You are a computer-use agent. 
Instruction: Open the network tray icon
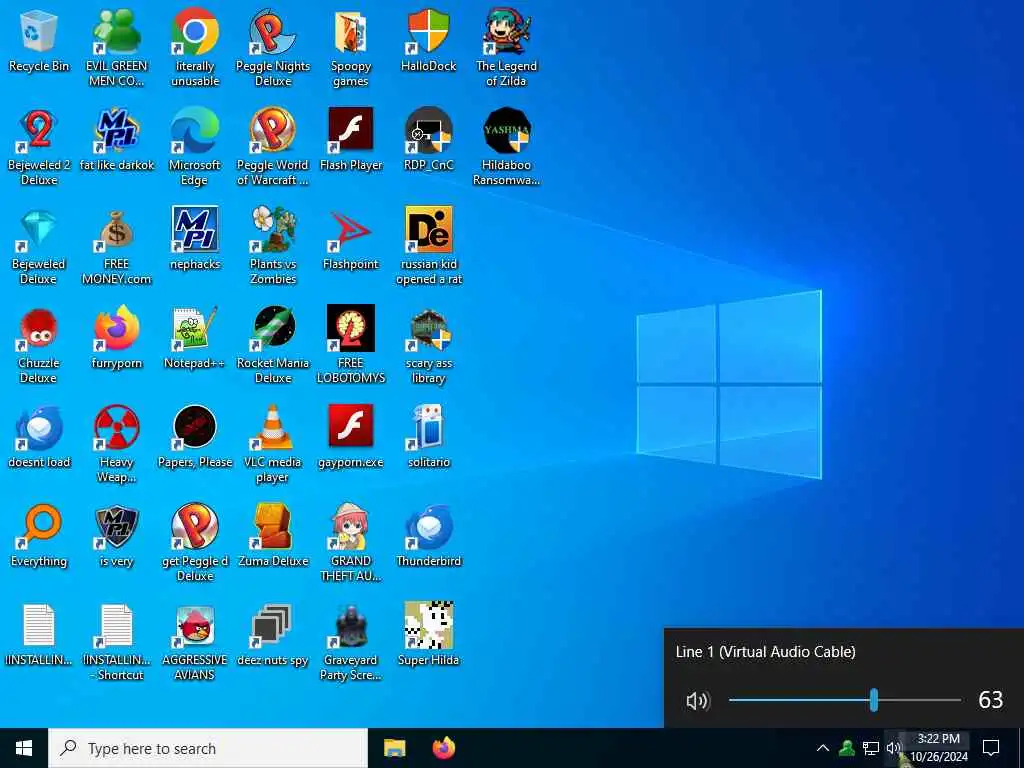click(871, 748)
